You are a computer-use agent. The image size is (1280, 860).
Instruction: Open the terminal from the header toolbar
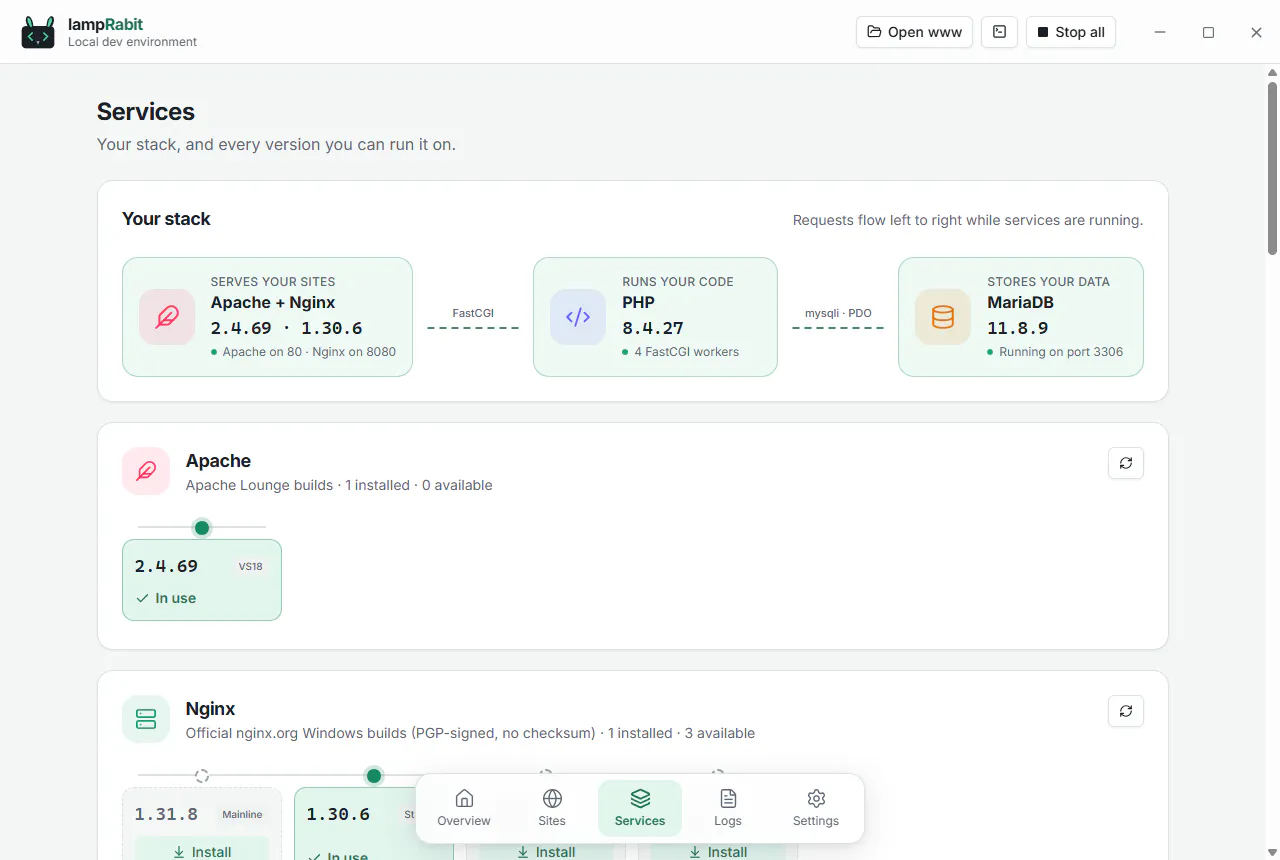[x=999, y=32]
